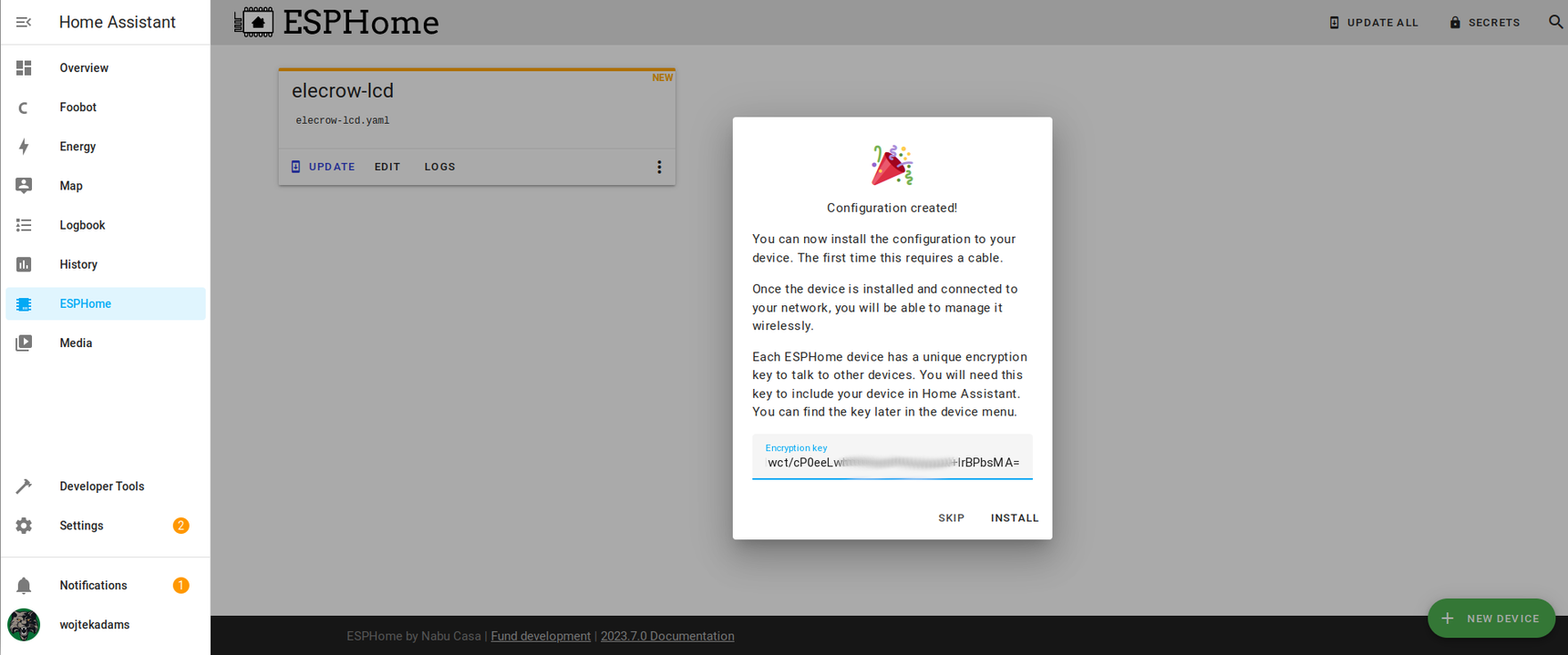
Task: Click the Settings badge showing 2
Action: click(181, 526)
